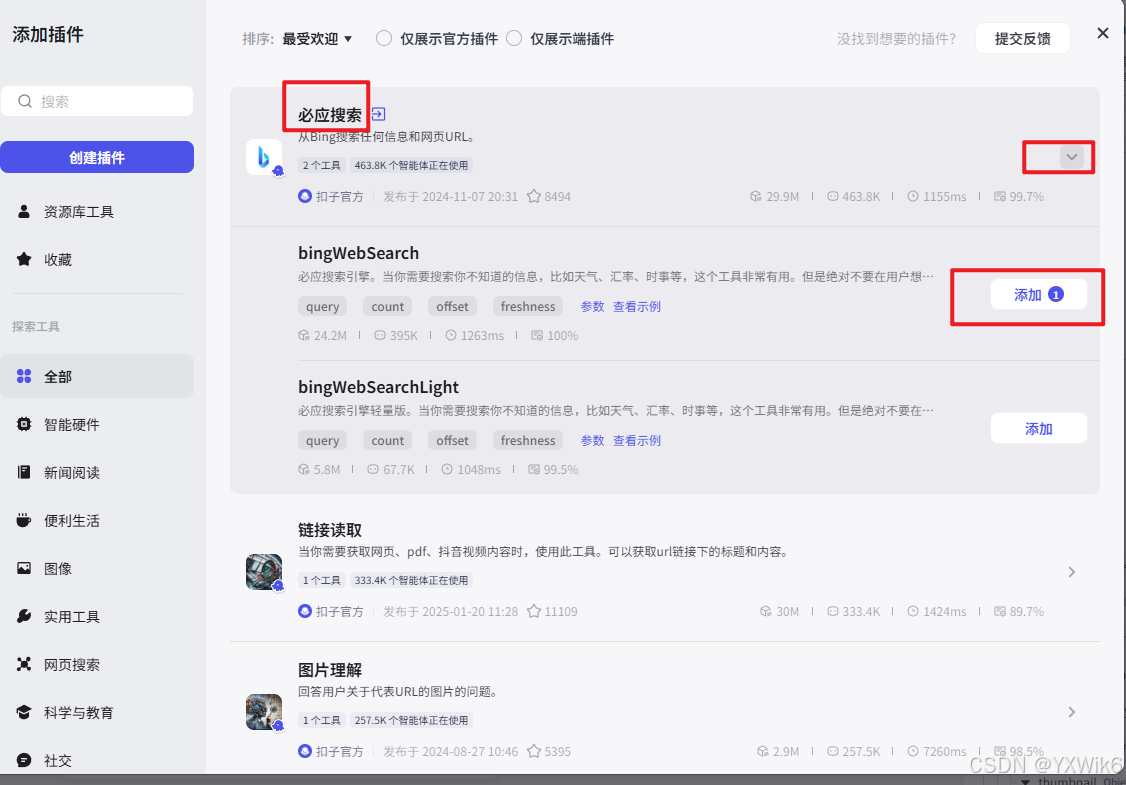Click 扣子官方 badge icon under 链接读取

click(305, 611)
